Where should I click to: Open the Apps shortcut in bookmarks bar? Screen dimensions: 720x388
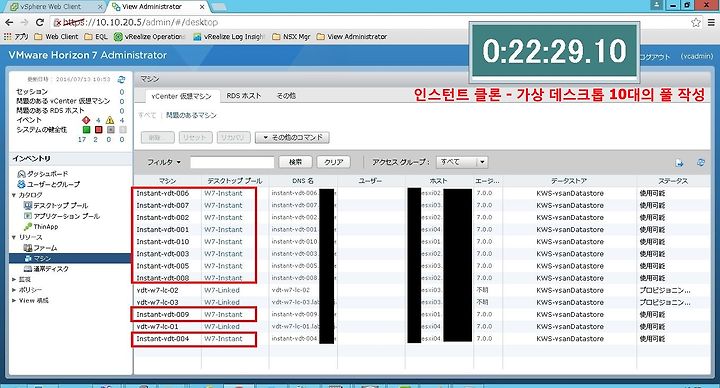coord(17,37)
